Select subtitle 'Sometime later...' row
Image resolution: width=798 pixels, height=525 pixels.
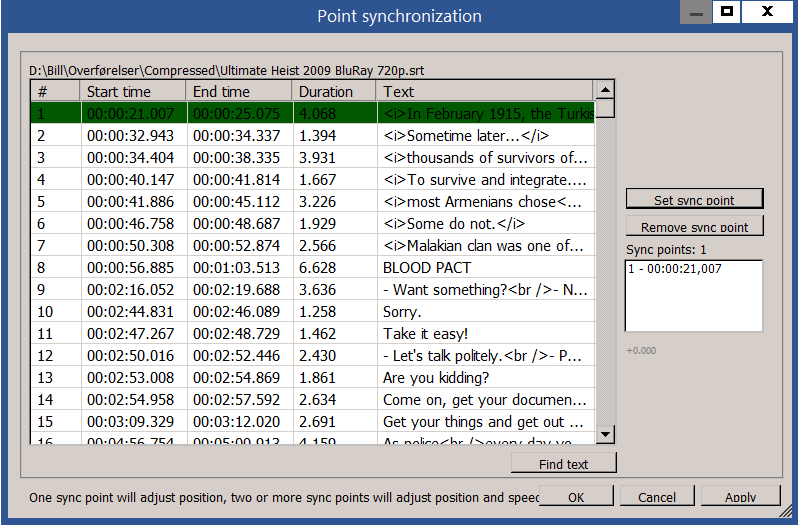pos(312,135)
